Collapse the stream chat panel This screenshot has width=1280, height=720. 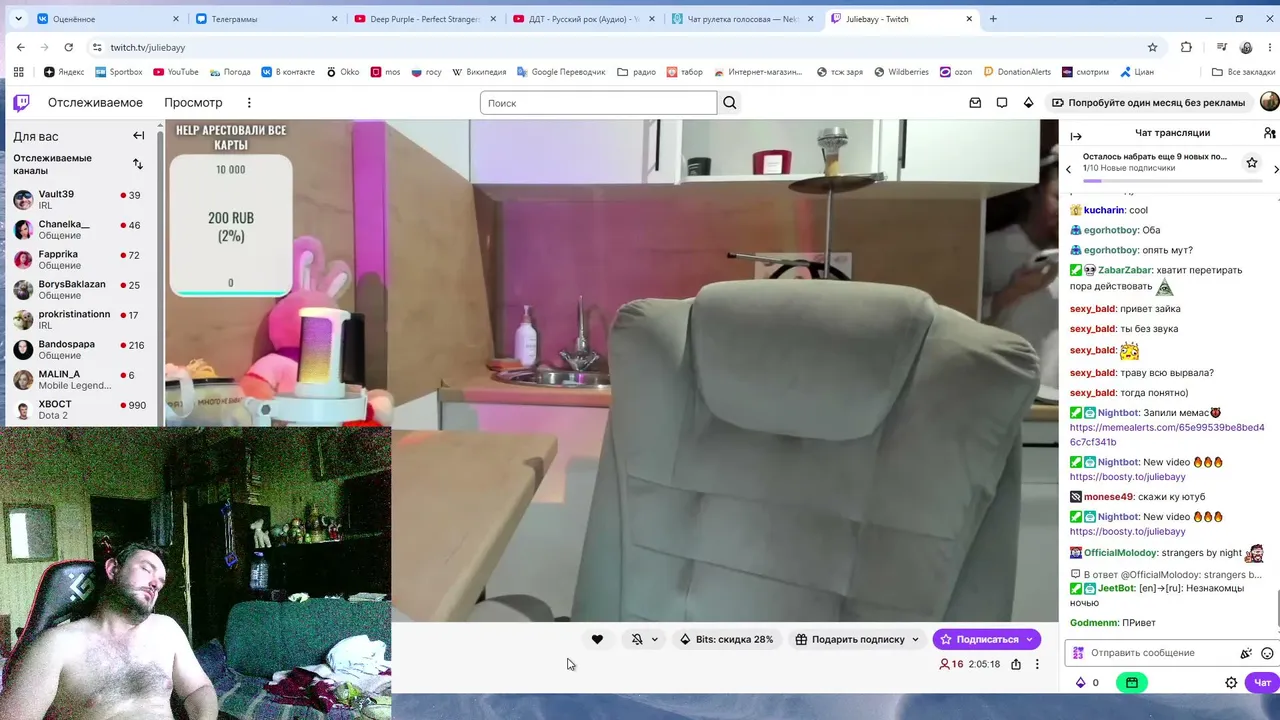click(1076, 136)
